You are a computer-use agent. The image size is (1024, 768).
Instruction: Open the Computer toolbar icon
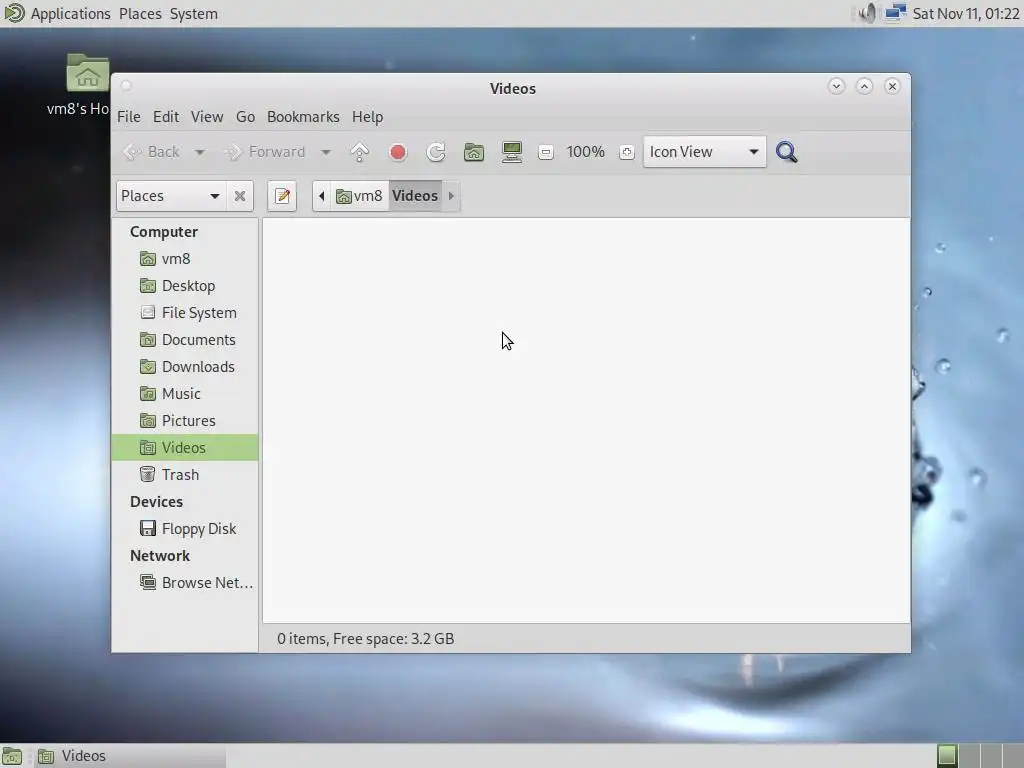click(x=512, y=152)
